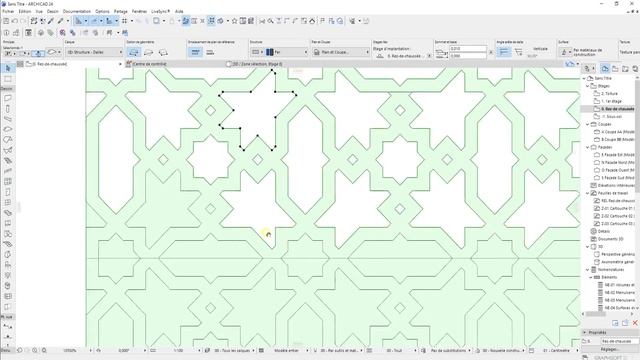Select the Door tool in the toolbox
640x360 pixels.
click(8, 192)
